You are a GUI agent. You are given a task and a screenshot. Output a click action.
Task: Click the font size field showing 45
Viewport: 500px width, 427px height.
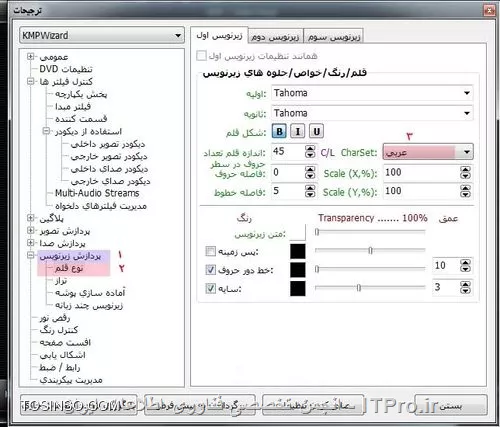tap(288, 152)
